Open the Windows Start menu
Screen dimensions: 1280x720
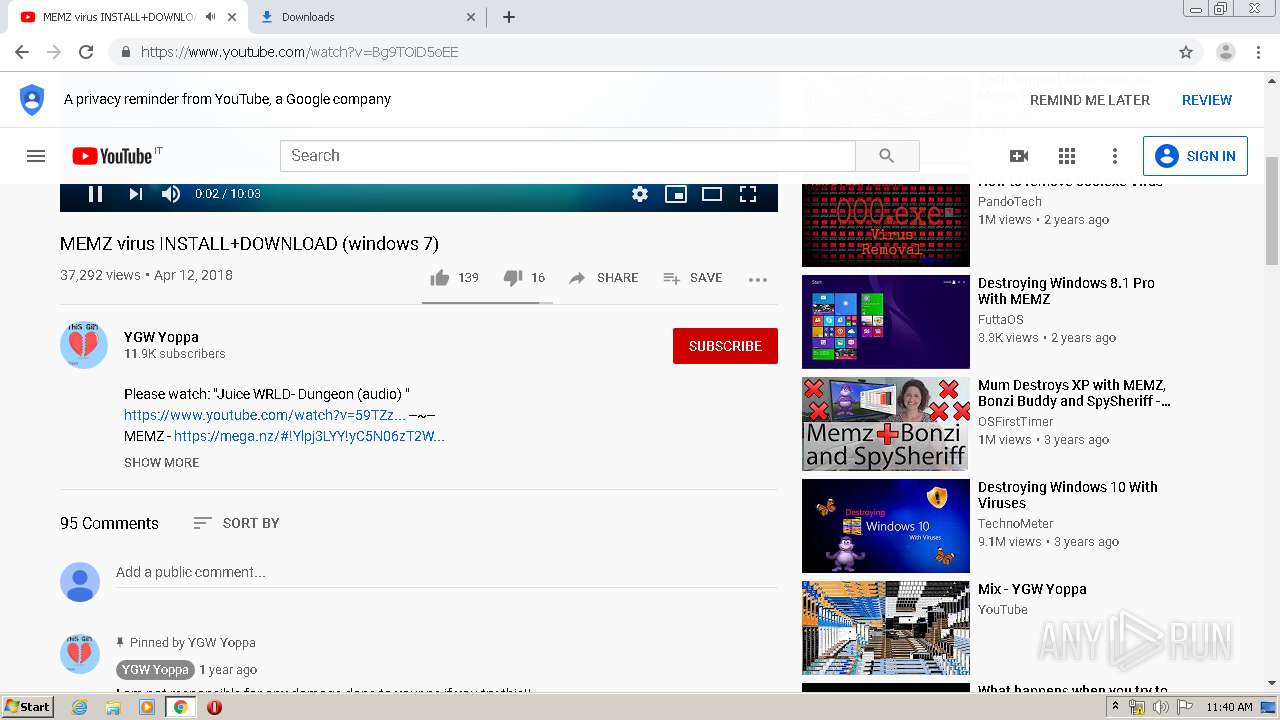(x=27, y=707)
